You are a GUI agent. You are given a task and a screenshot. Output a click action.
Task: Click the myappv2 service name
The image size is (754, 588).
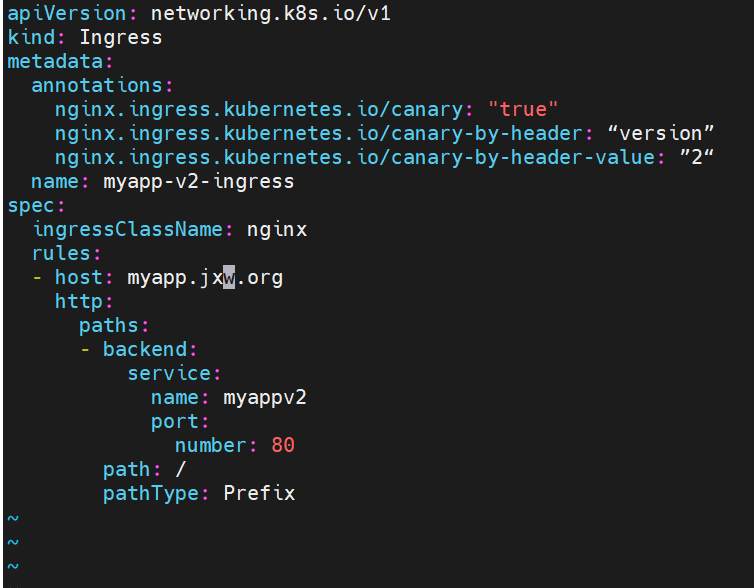coord(264,398)
